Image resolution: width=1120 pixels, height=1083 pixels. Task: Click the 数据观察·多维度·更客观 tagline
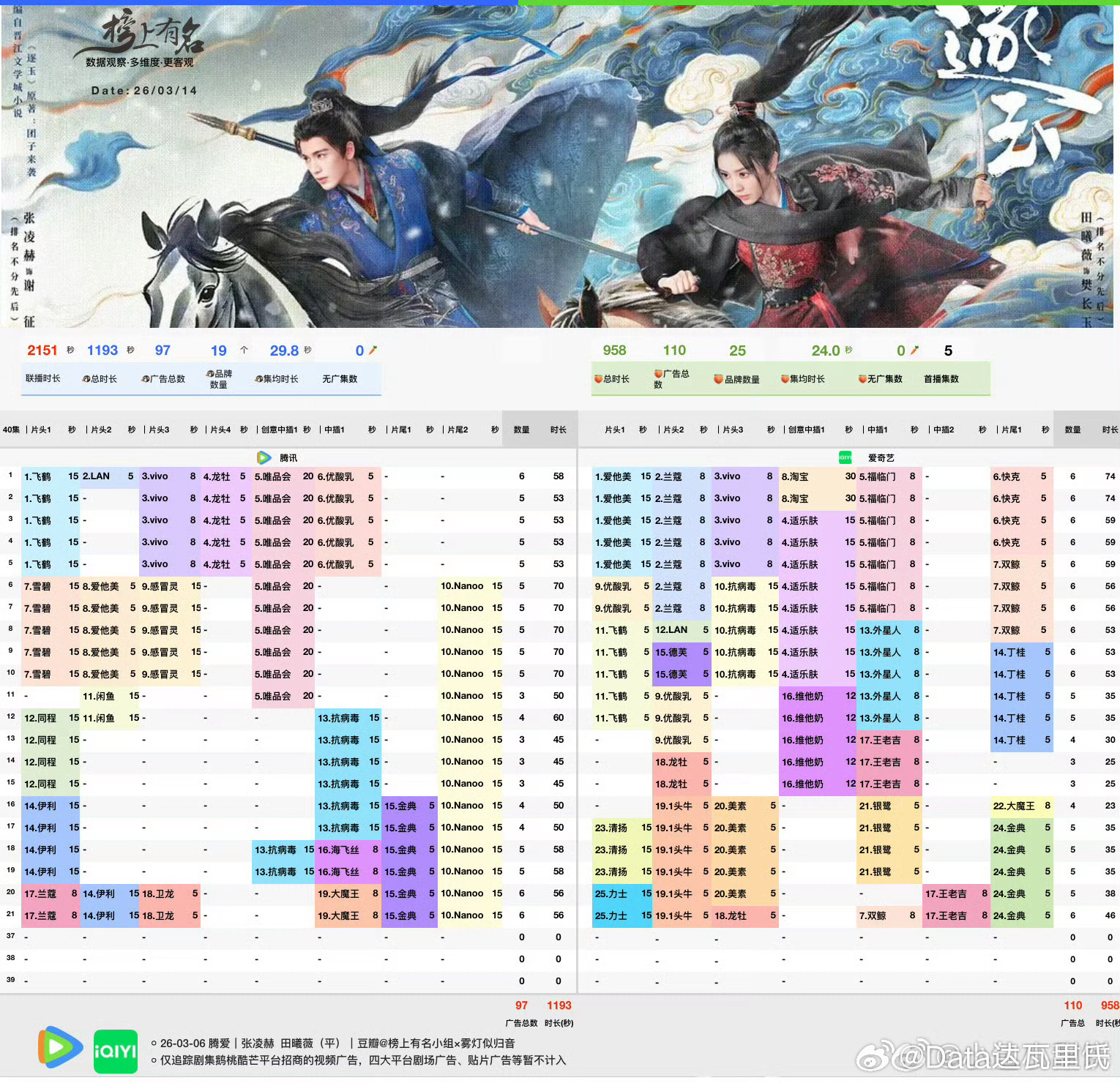click(140, 63)
